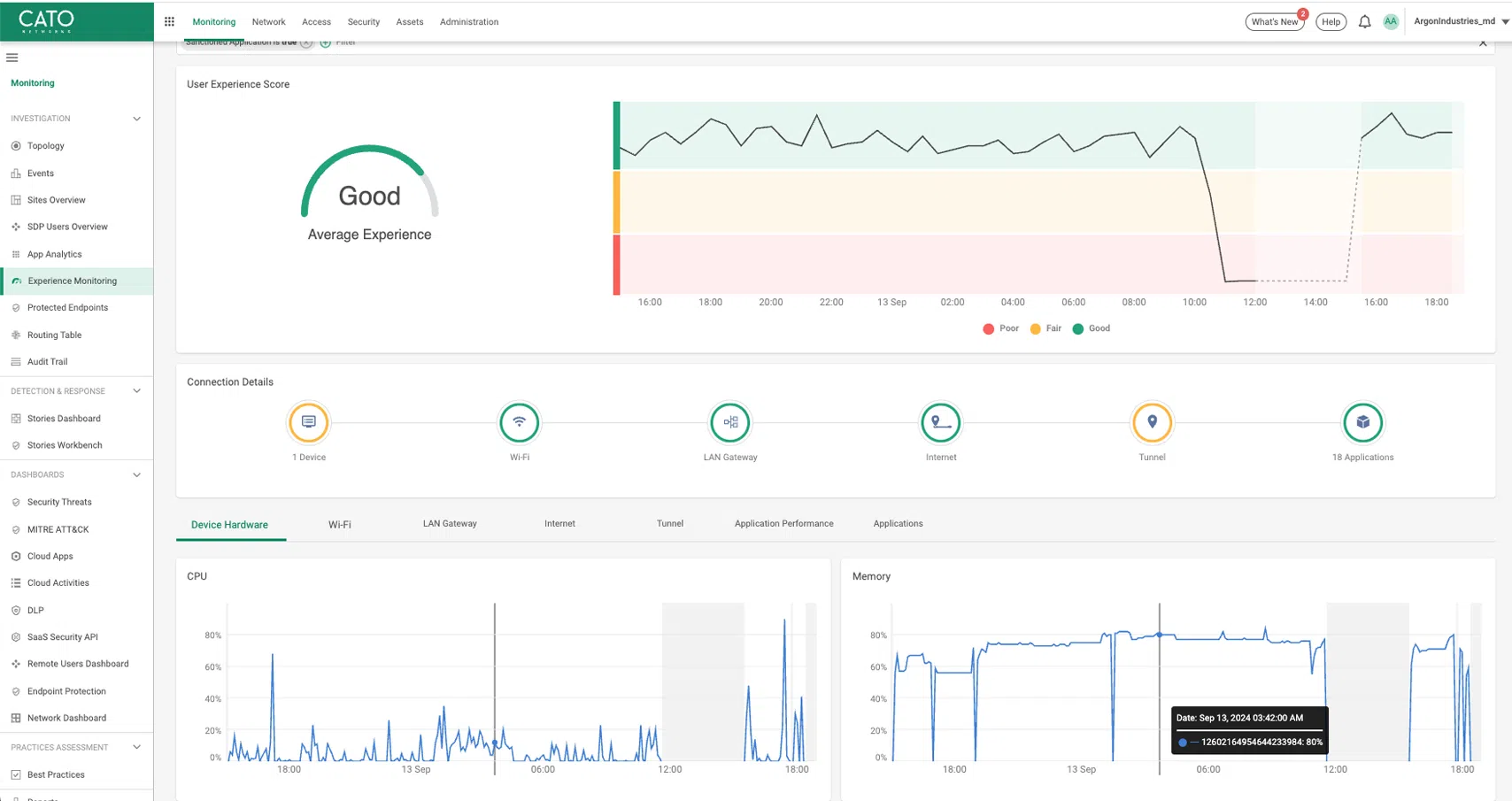Open the apps grid launcher icon

click(x=169, y=22)
